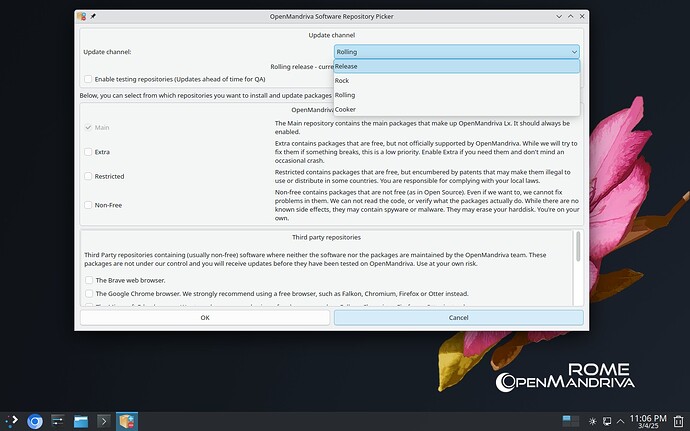
Task: Launch Chromium browser from taskbar
Action: tap(35, 421)
